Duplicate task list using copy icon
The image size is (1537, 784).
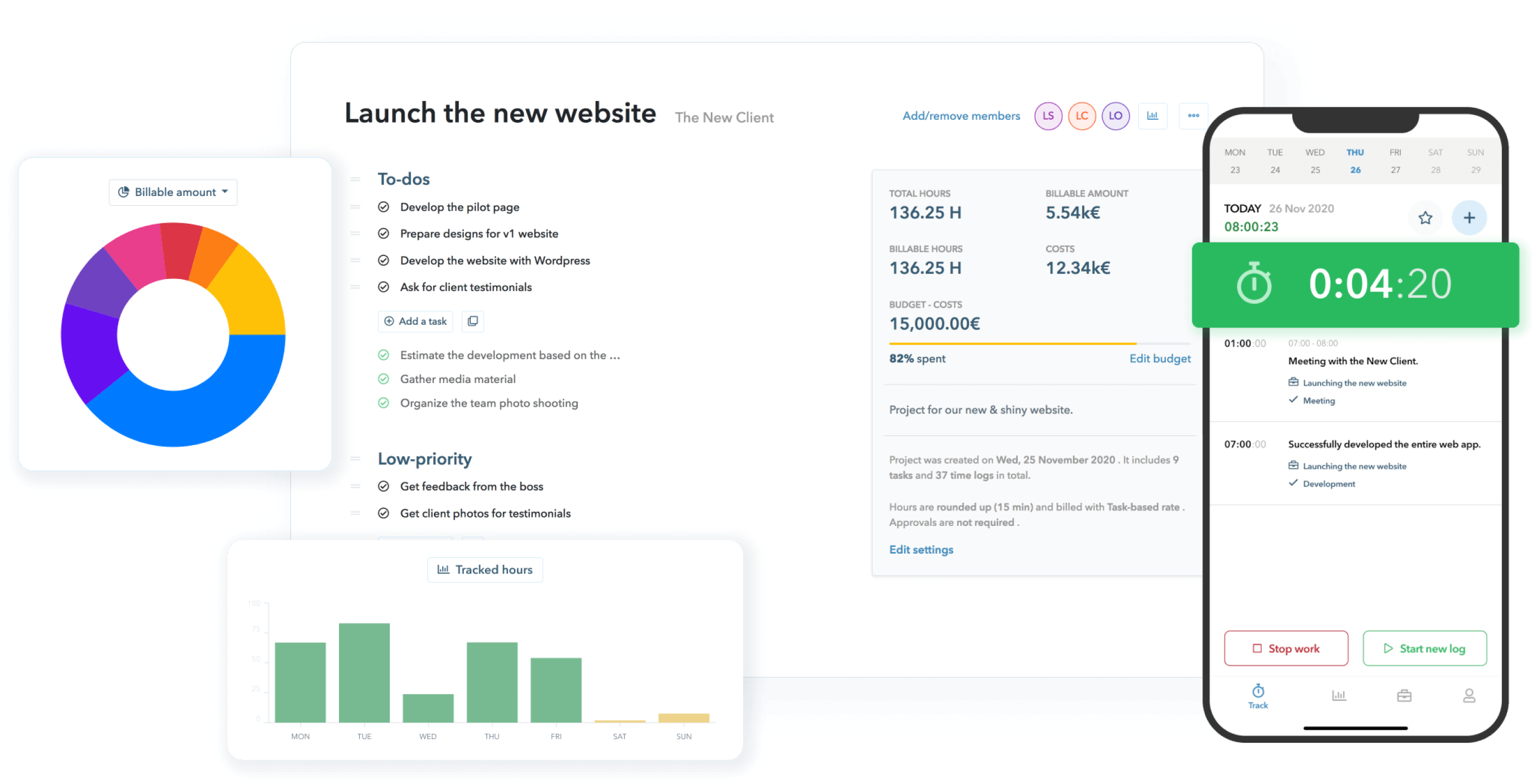(472, 321)
